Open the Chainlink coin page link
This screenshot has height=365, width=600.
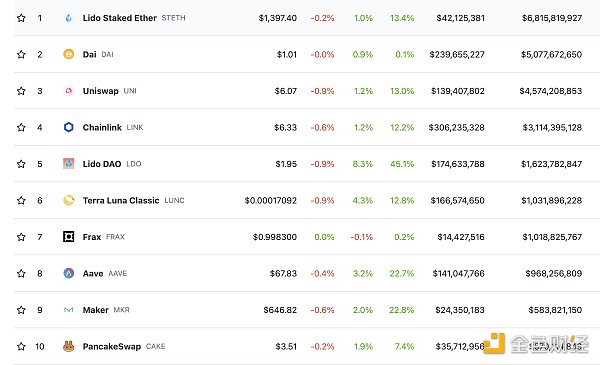tap(102, 127)
